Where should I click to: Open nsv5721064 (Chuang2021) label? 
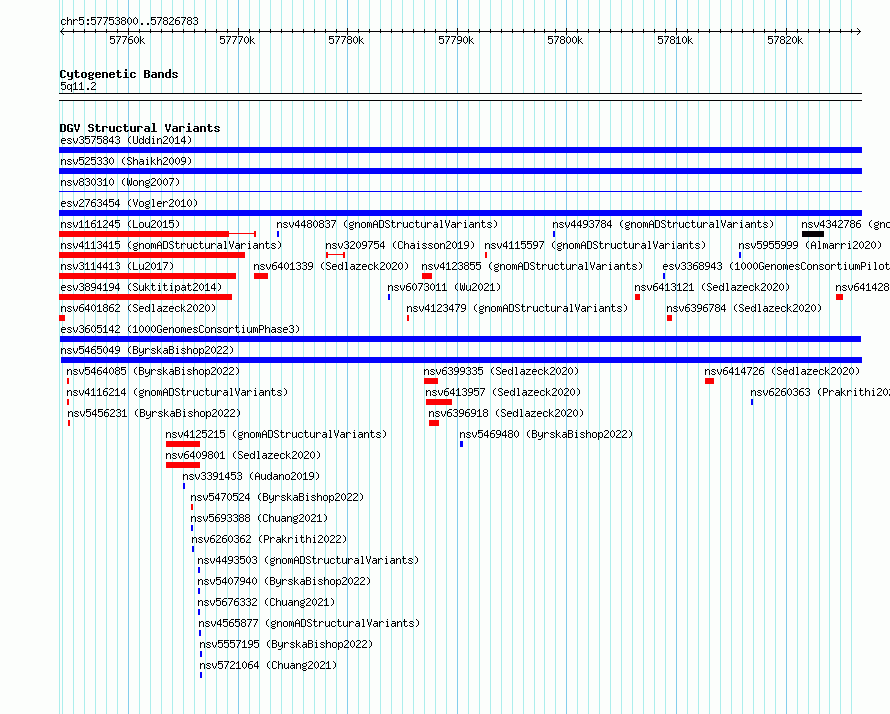268,665
